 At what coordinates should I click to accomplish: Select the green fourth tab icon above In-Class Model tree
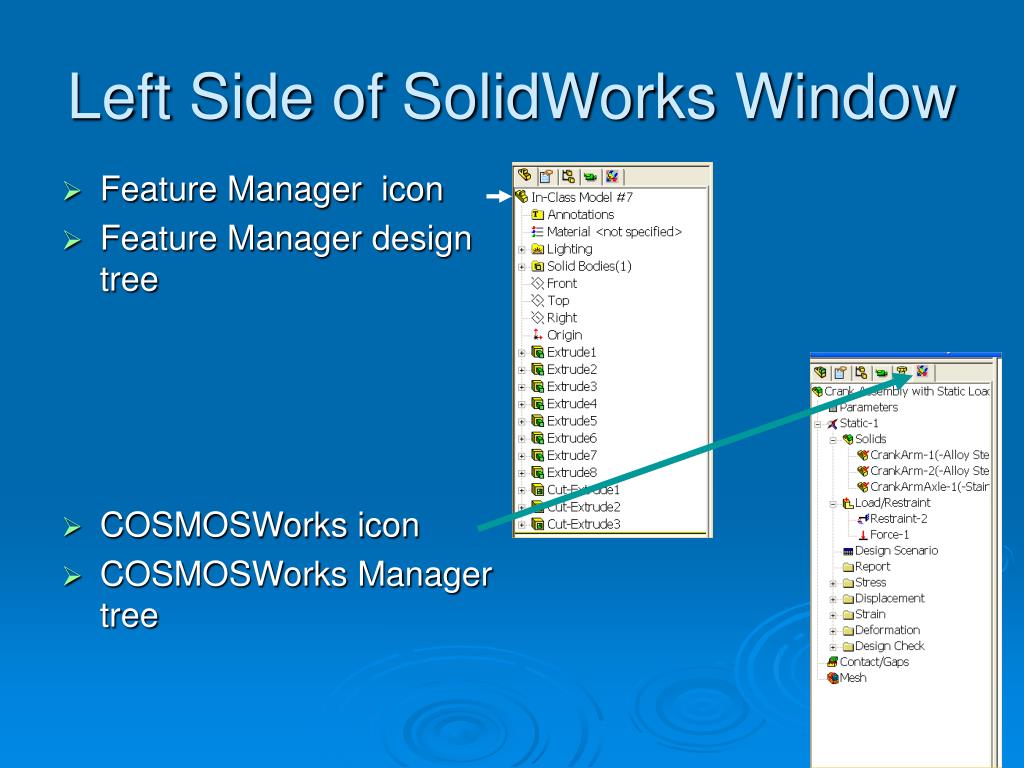point(590,176)
